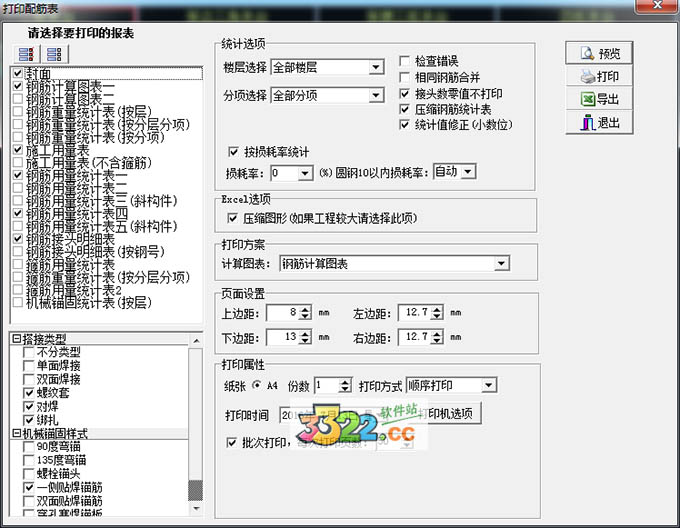680x528 pixels.
Task: Uncheck 钢筋用量统计表四 report
Action: [x=18, y=213]
